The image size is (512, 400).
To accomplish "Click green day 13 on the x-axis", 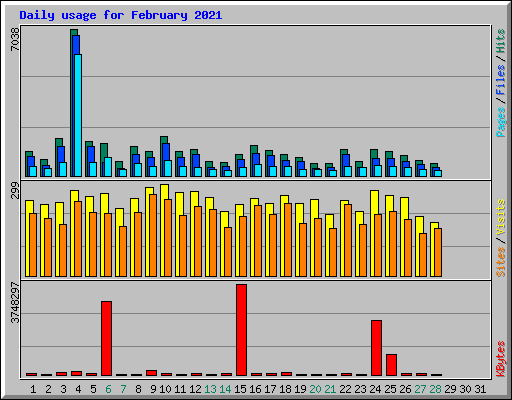I will coord(210,389).
